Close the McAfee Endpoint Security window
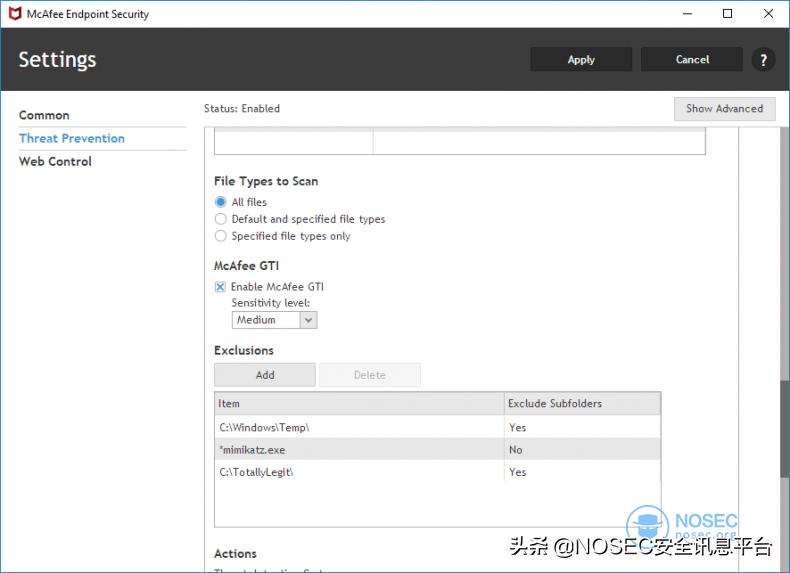This screenshot has width=790, height=573. click(x=768, y=14)
